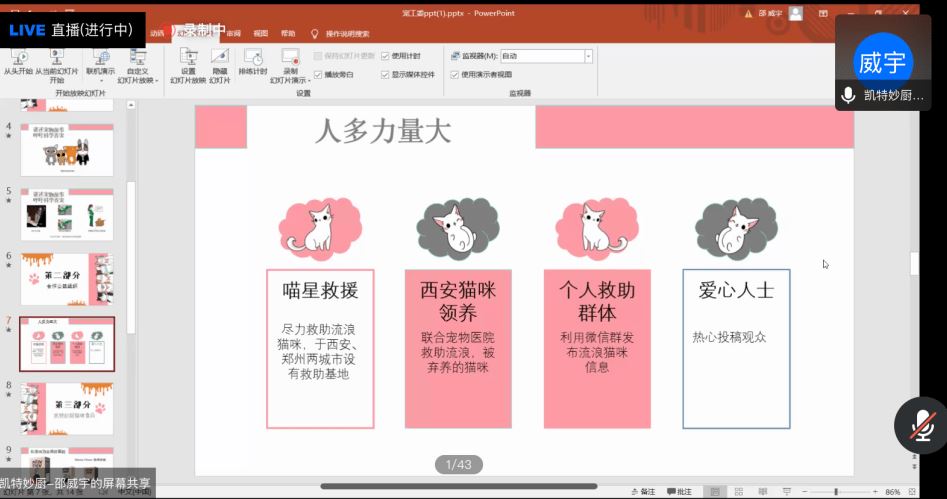Select the 喵星救援 cat image
The image size is (947, 499).
click(319, 228)
